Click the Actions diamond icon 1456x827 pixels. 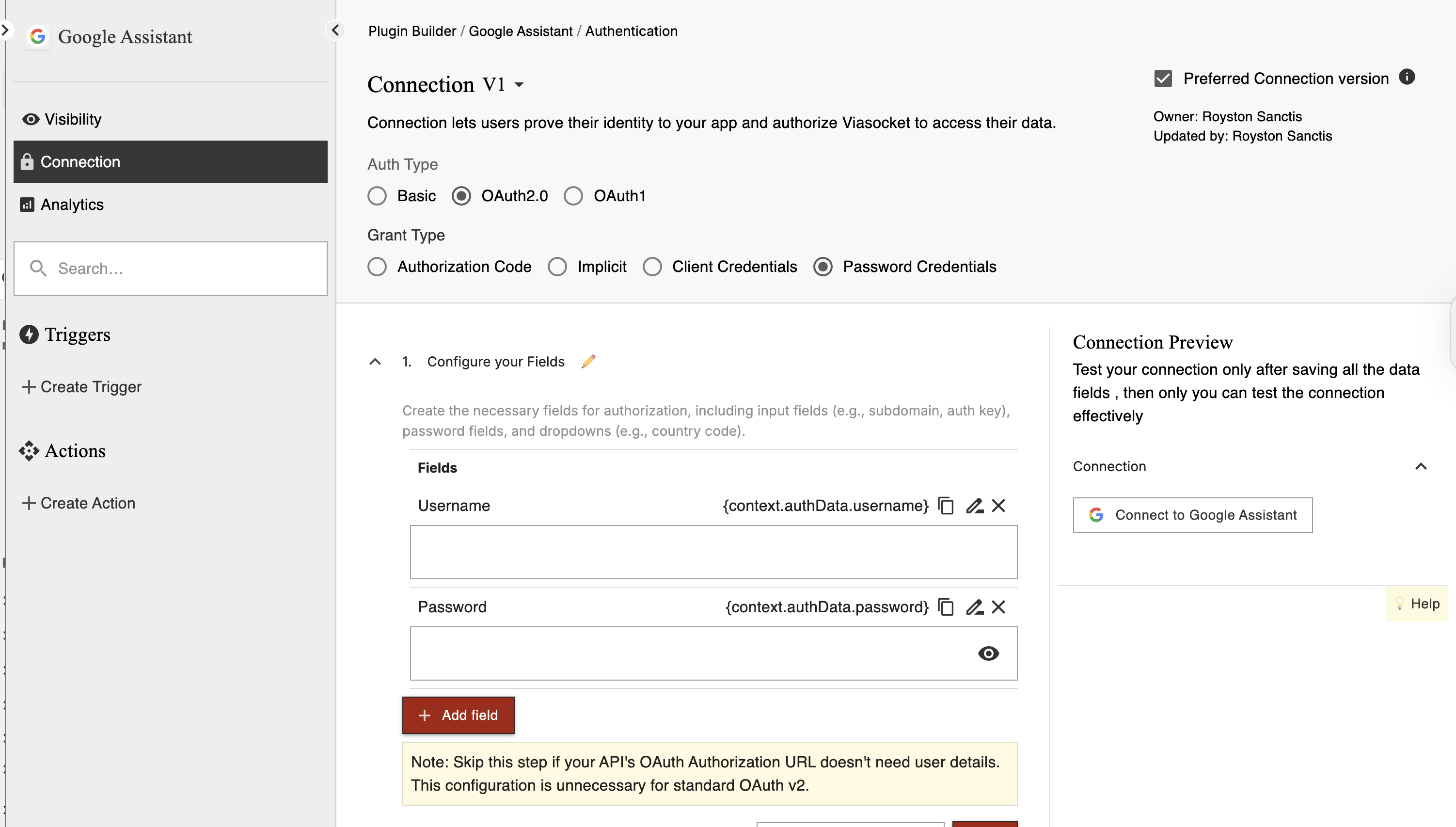29,451
